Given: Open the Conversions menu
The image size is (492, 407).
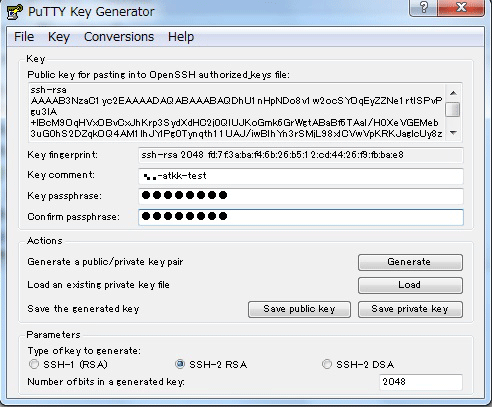Looking at the screenshot, I should point(119,37).
